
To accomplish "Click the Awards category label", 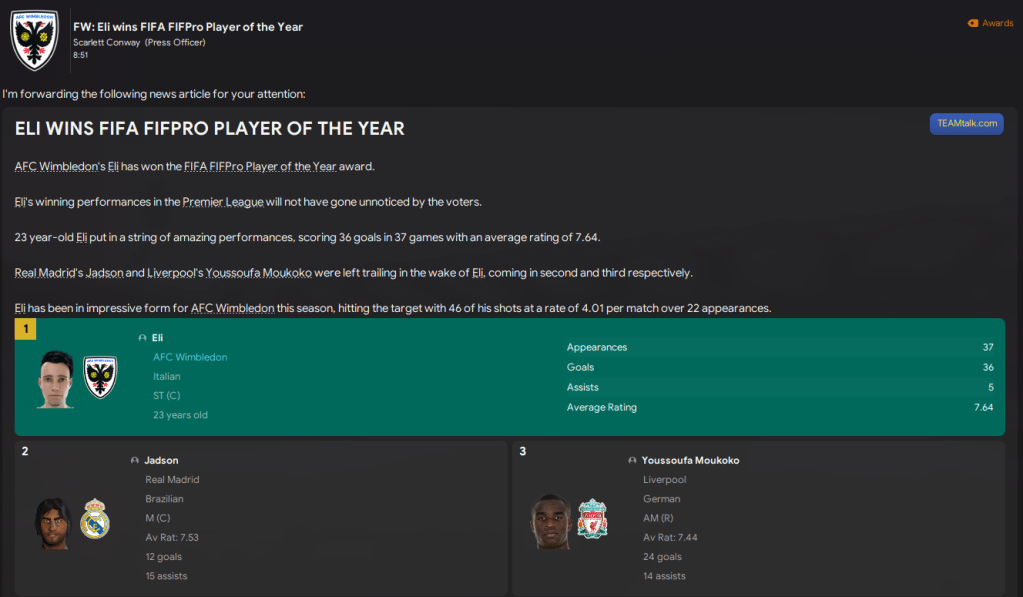I will tap(997, 23).
